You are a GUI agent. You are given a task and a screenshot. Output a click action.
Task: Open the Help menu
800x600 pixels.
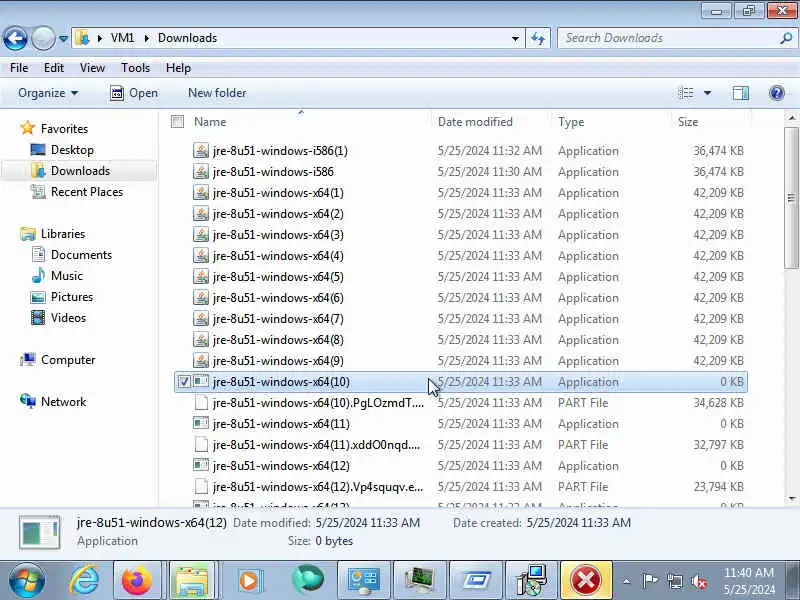coord(178,68)
